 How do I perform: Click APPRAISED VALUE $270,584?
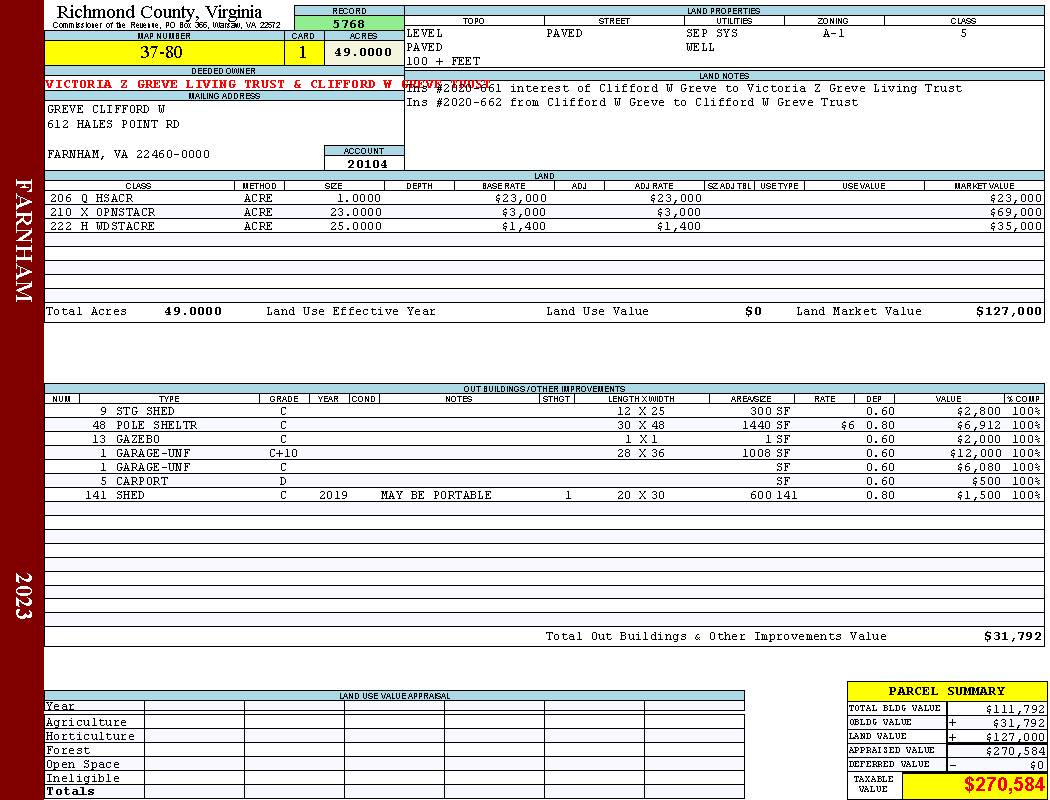click(1015, 751)
